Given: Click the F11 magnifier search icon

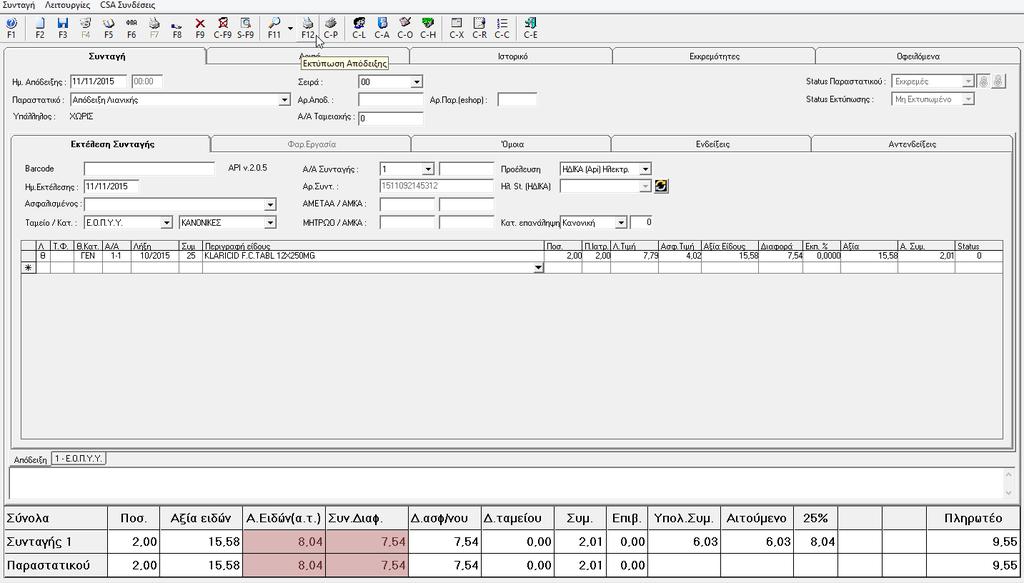Looking at the screenshot, I should (274, 28).
